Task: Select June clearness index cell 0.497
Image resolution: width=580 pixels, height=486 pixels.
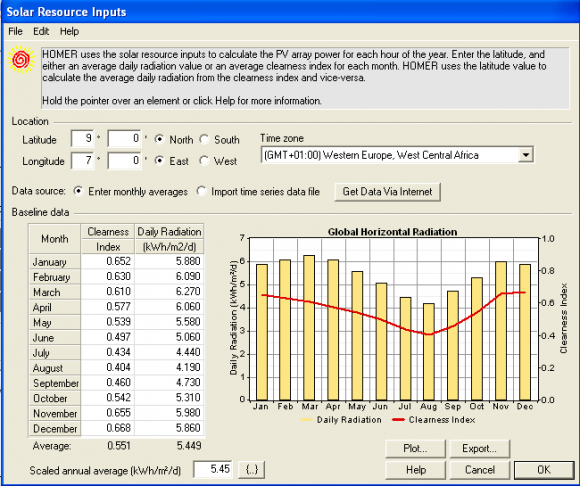Action: pos(108,337)
